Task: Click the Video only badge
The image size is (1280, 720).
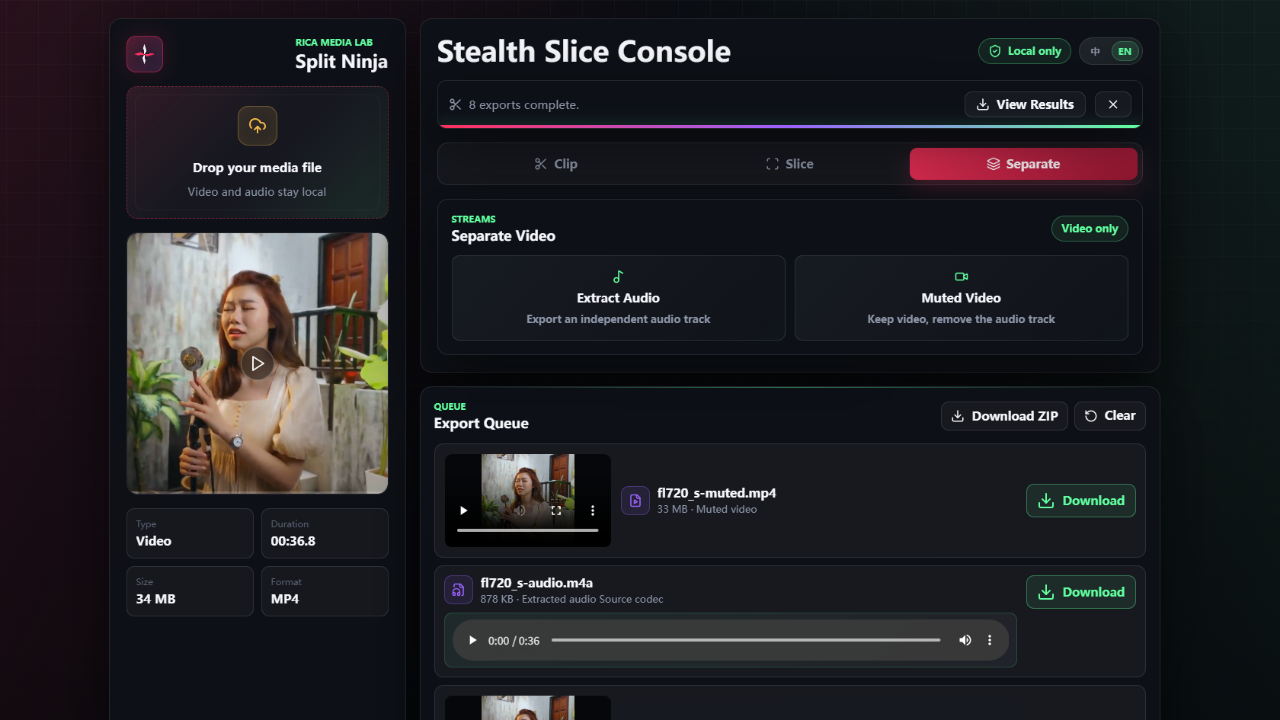Action: click(x=1090, y=229)
